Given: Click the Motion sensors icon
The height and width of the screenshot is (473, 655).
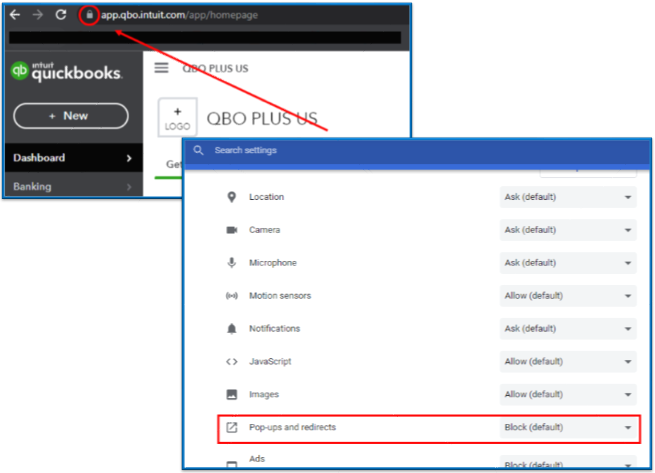Looking at the screenshot, I should [231, 295].
